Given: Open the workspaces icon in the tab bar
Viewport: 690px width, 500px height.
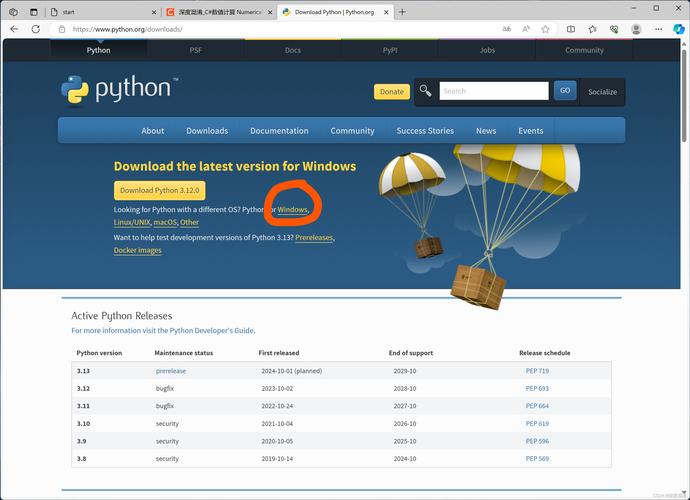Looking at the screenshot, I should coord(13,12).
